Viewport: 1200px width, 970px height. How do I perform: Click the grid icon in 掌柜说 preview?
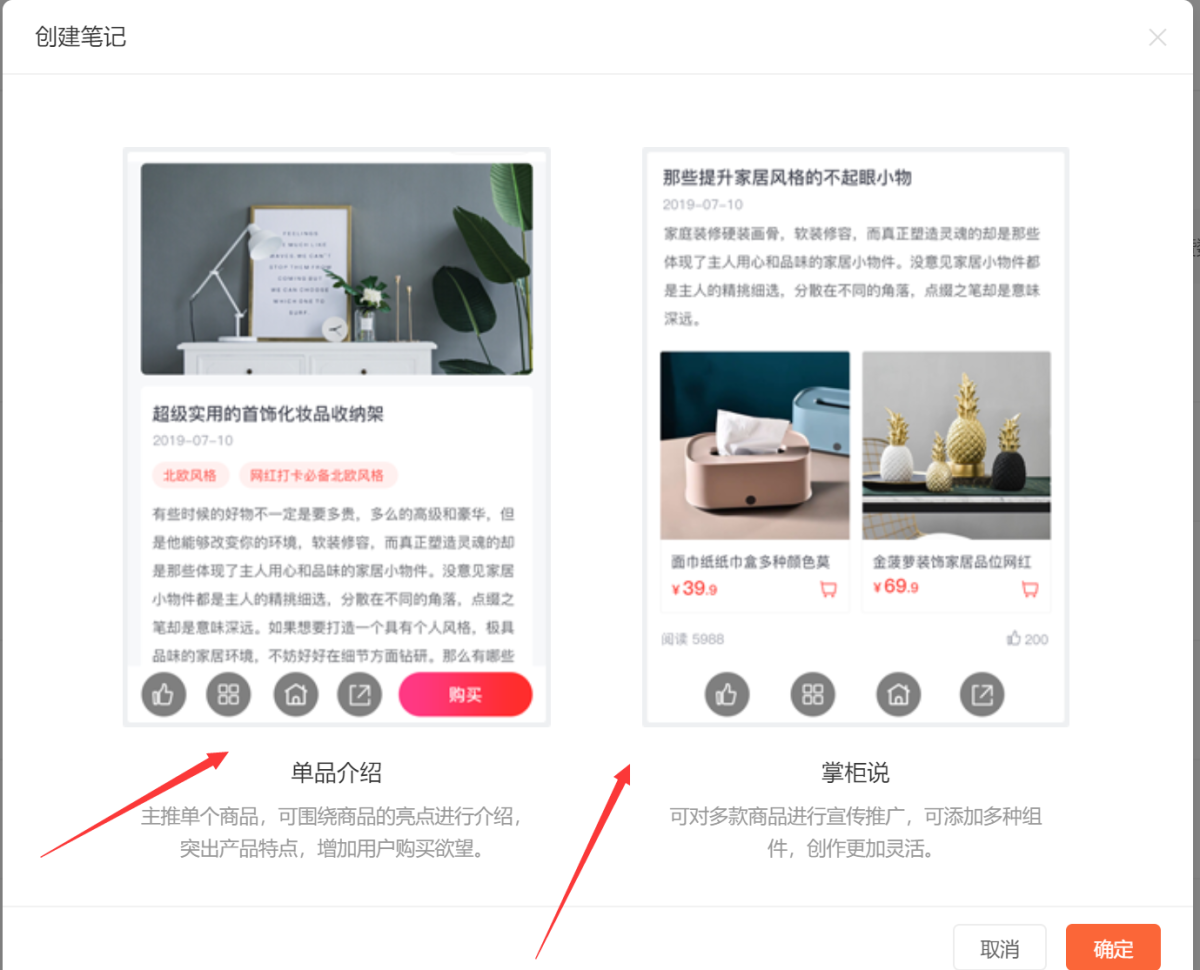click(812, 694)
